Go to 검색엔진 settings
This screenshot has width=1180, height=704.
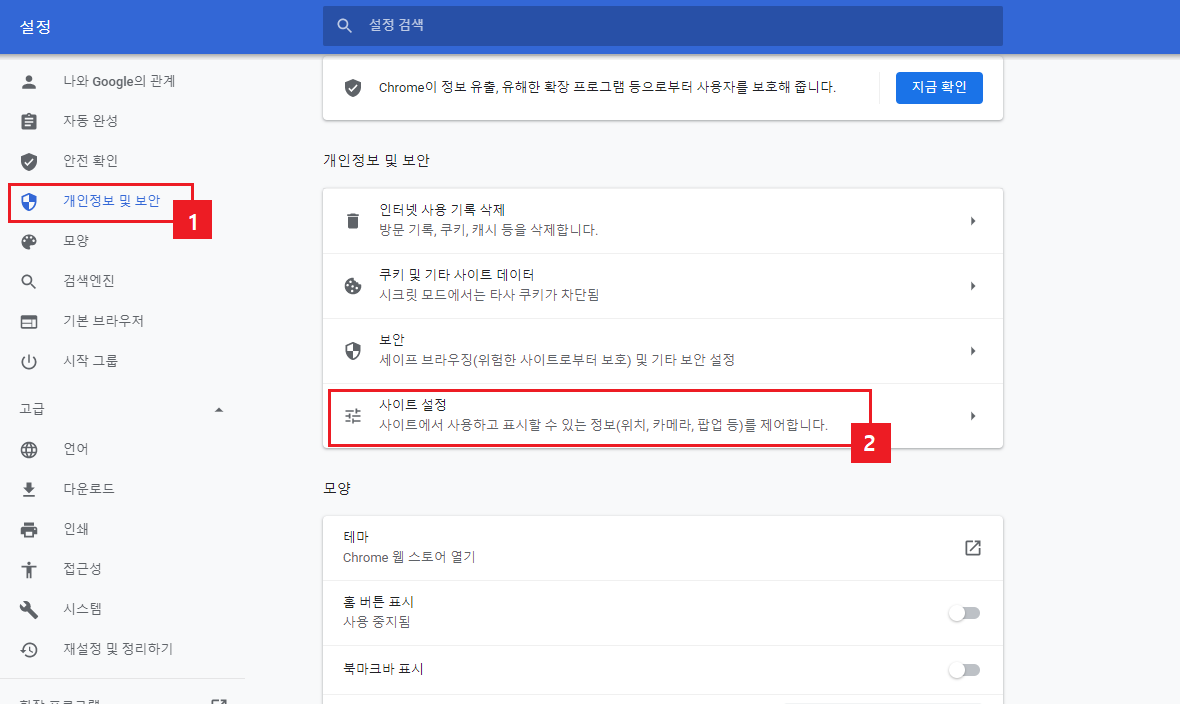pyautogui.click(x=89, y=281)
